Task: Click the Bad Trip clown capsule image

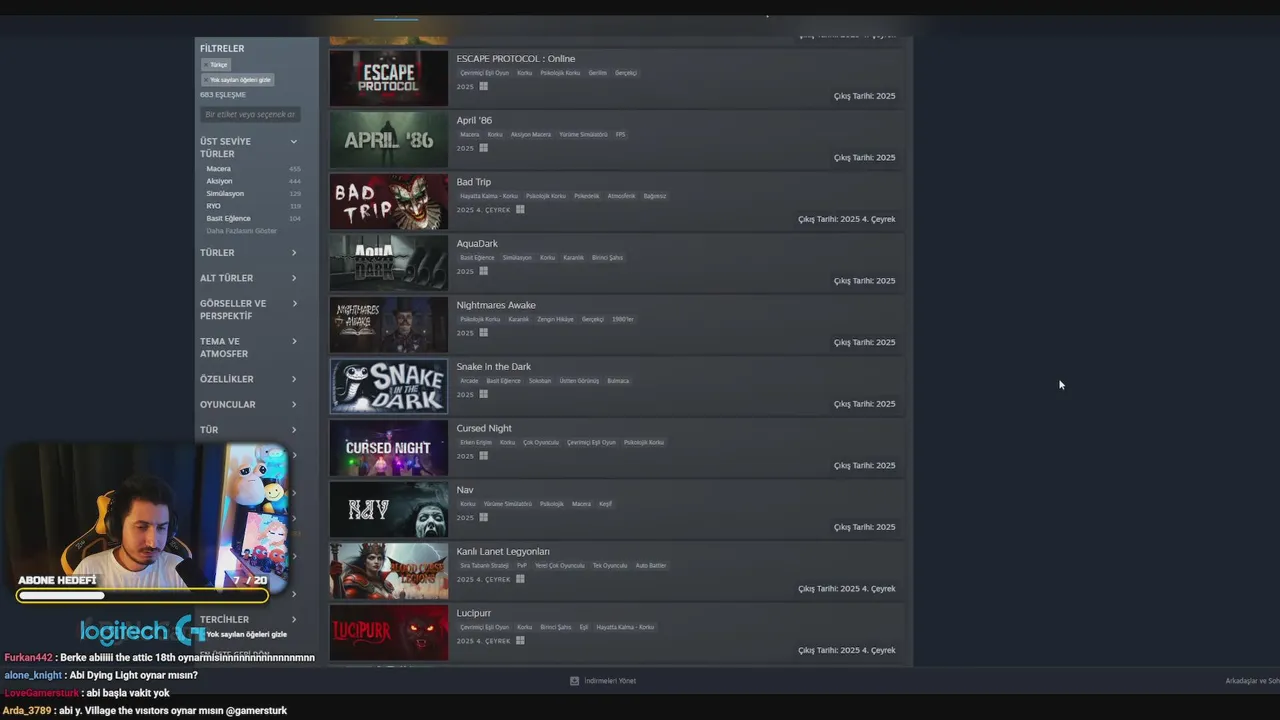Action: [389, 202]
